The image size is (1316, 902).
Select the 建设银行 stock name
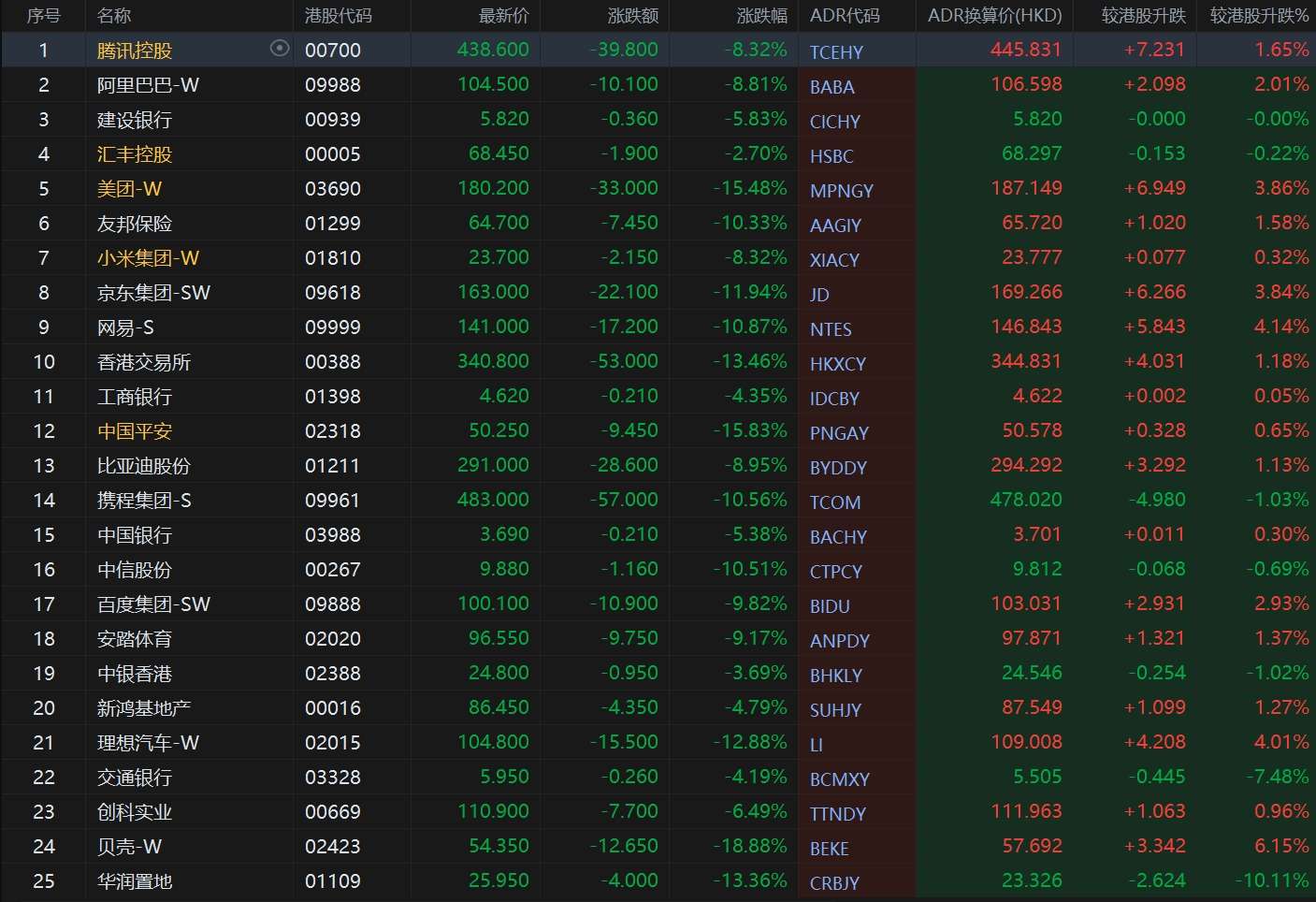tap(135, 120)
